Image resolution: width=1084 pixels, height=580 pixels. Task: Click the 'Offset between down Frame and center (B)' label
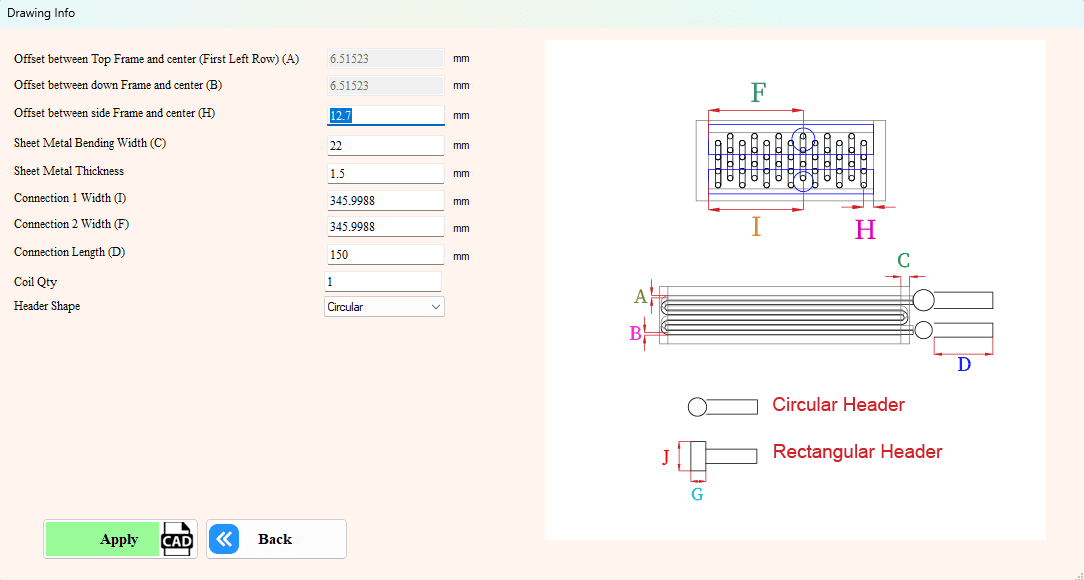click(118, 86)
